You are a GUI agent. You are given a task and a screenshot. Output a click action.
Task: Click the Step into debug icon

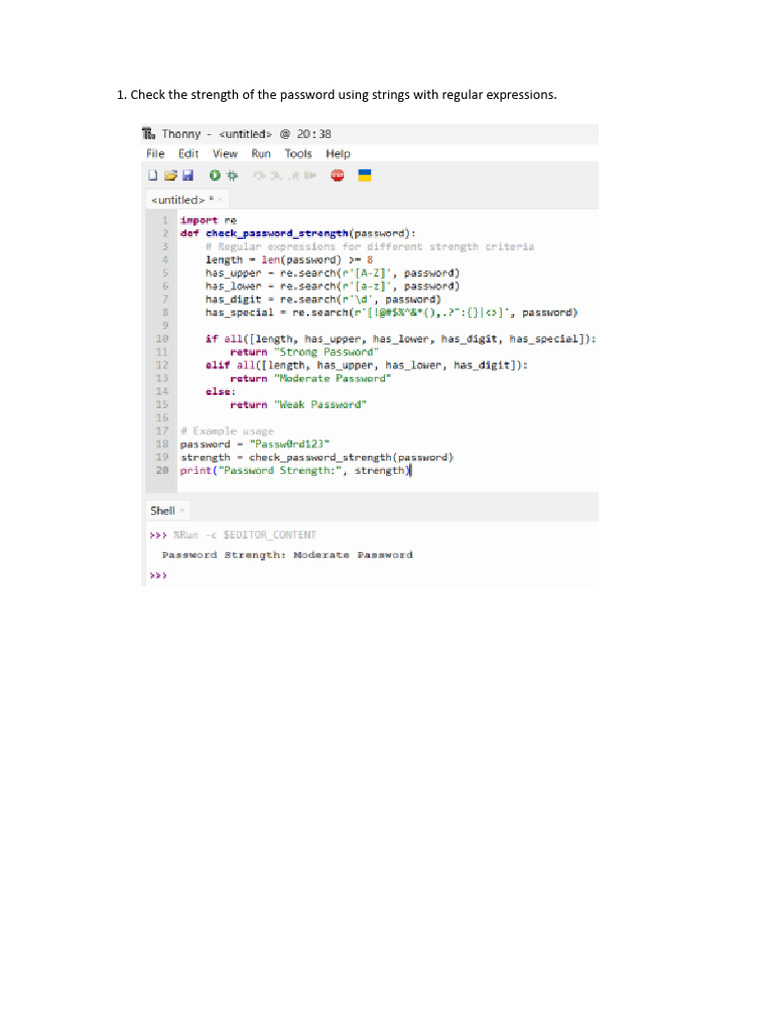pyautogui.click(x=276, y=175)
